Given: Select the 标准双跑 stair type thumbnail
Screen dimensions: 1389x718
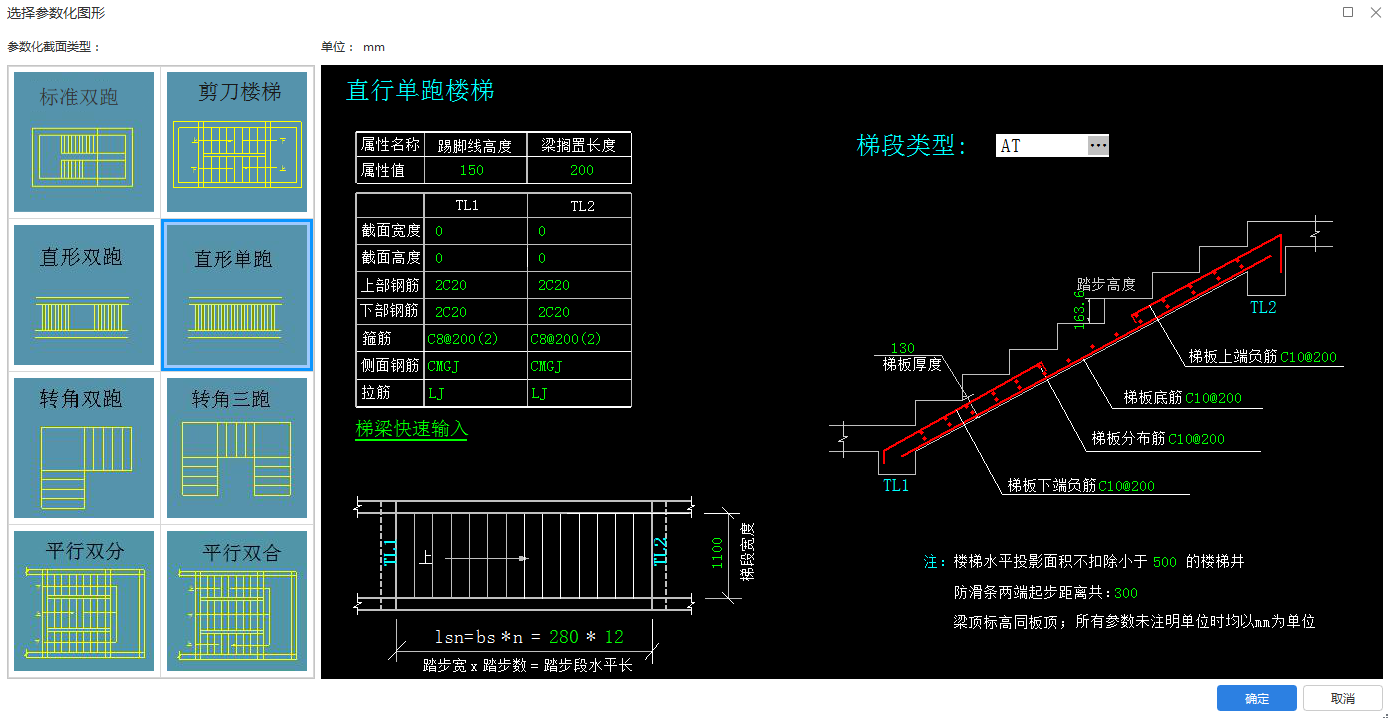Looking at the screenshot, I should 84,142.
